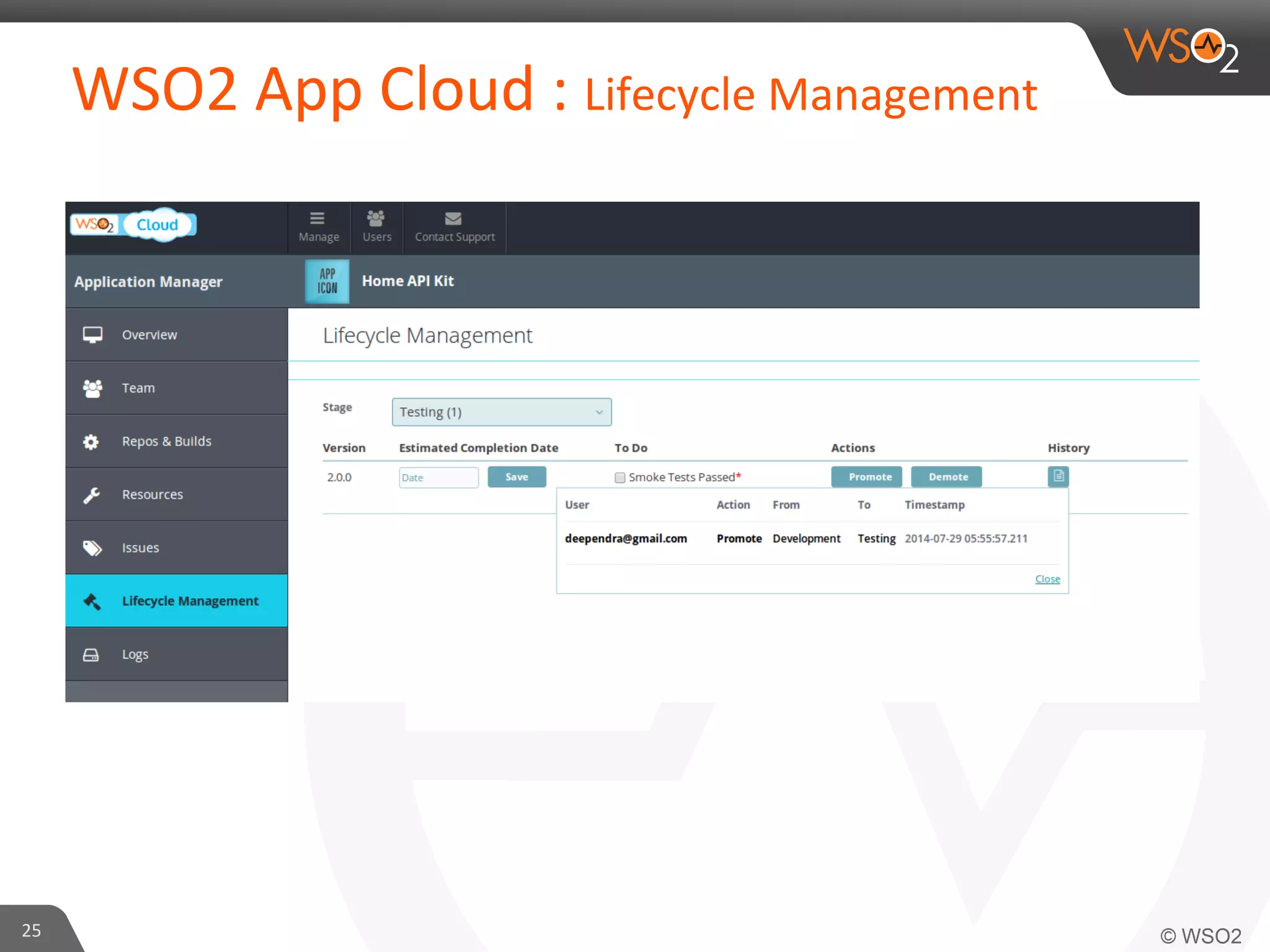Click the Date input field
This screenshot has width=1270, height=952.
click(438, 477)
